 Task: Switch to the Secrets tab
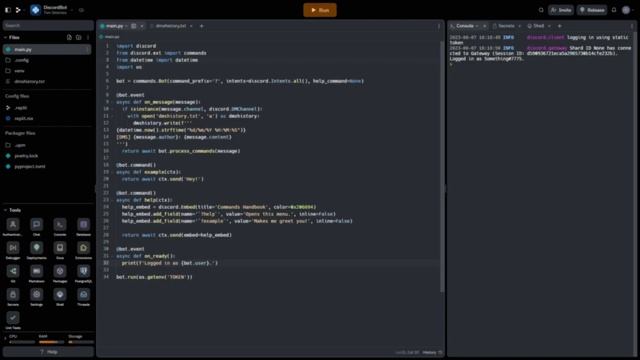(506, 26)
